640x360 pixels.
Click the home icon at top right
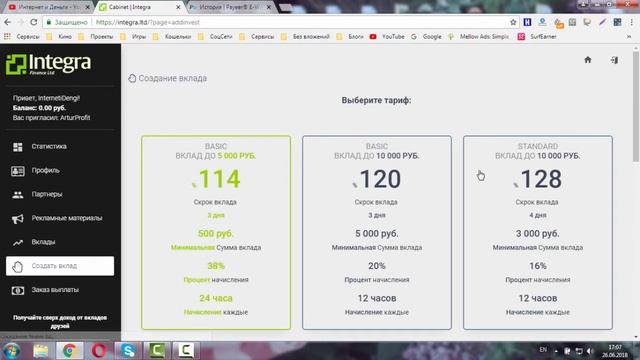(x=588, y=60)
